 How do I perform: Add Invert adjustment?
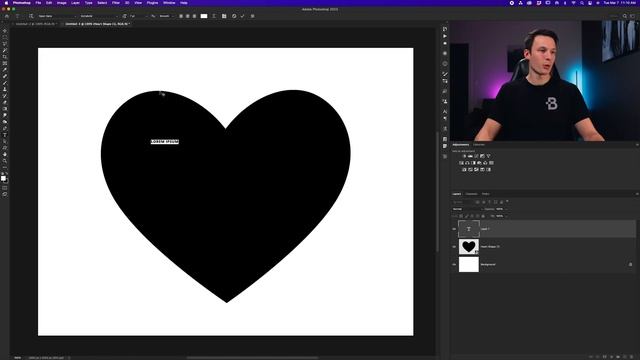tap(464, 169)
